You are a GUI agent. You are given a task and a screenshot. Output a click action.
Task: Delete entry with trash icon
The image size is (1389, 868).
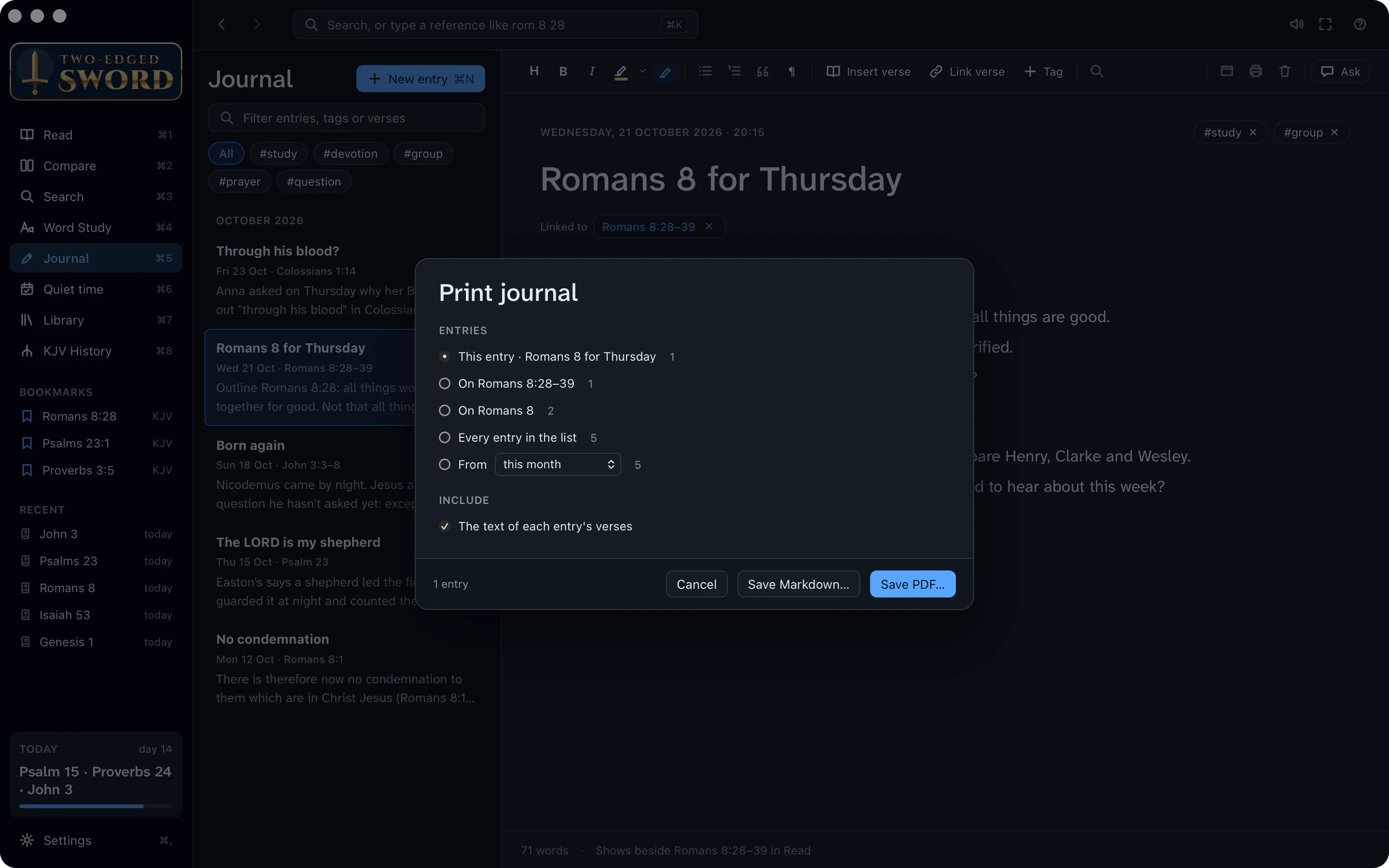(x=1284, y=71)
